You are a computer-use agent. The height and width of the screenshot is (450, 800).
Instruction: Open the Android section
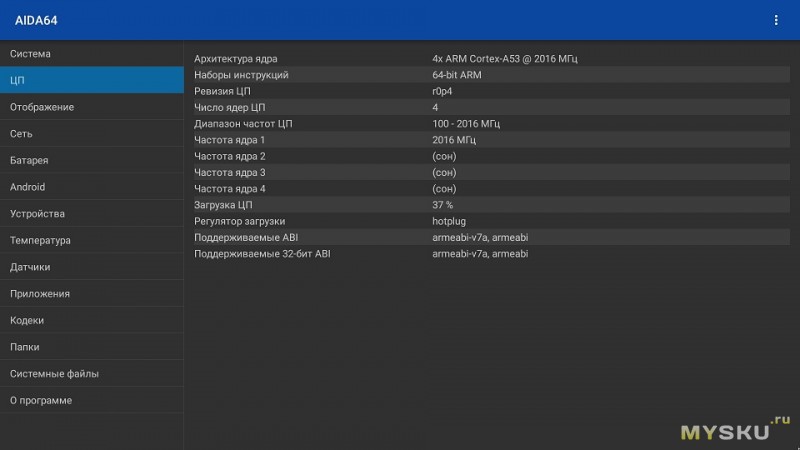click(x=92, y=187)
